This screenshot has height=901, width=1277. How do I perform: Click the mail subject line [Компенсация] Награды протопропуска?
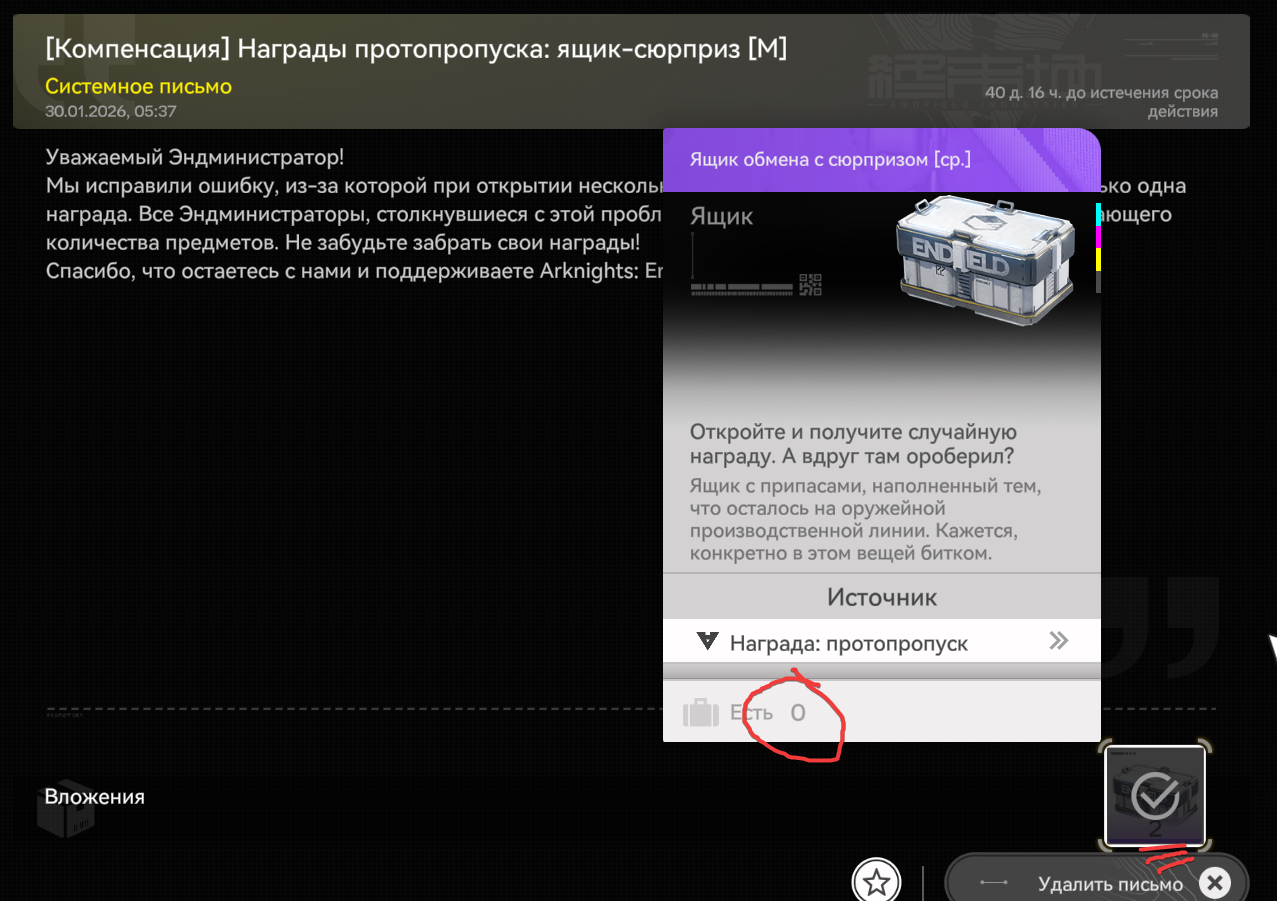(x=416, y=48)
